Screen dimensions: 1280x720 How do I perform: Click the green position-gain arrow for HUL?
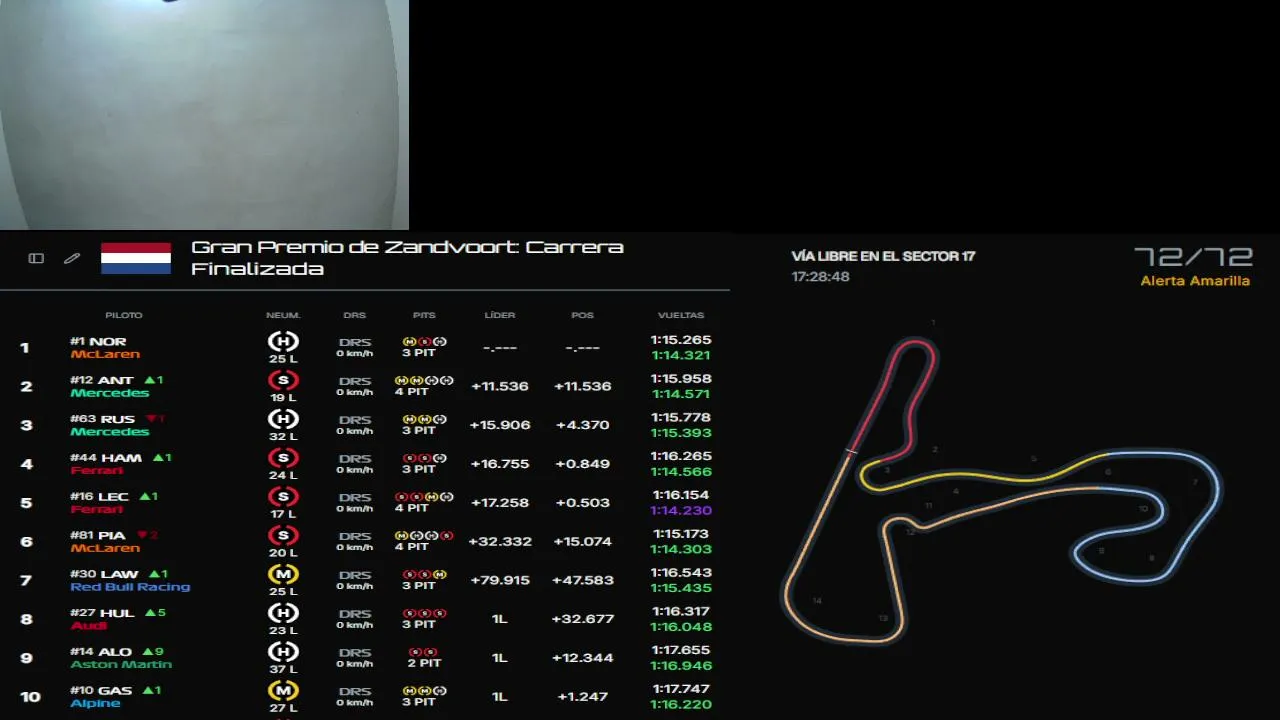coord(149,612)
